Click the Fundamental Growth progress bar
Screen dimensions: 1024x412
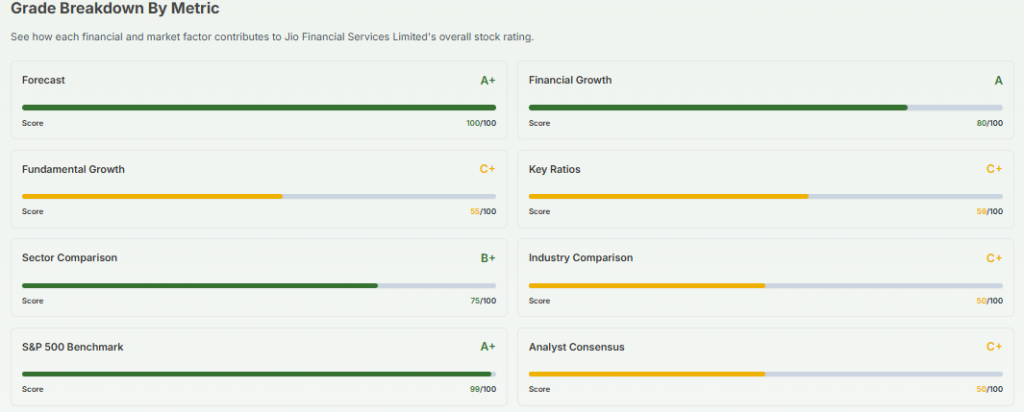(259, 197)
